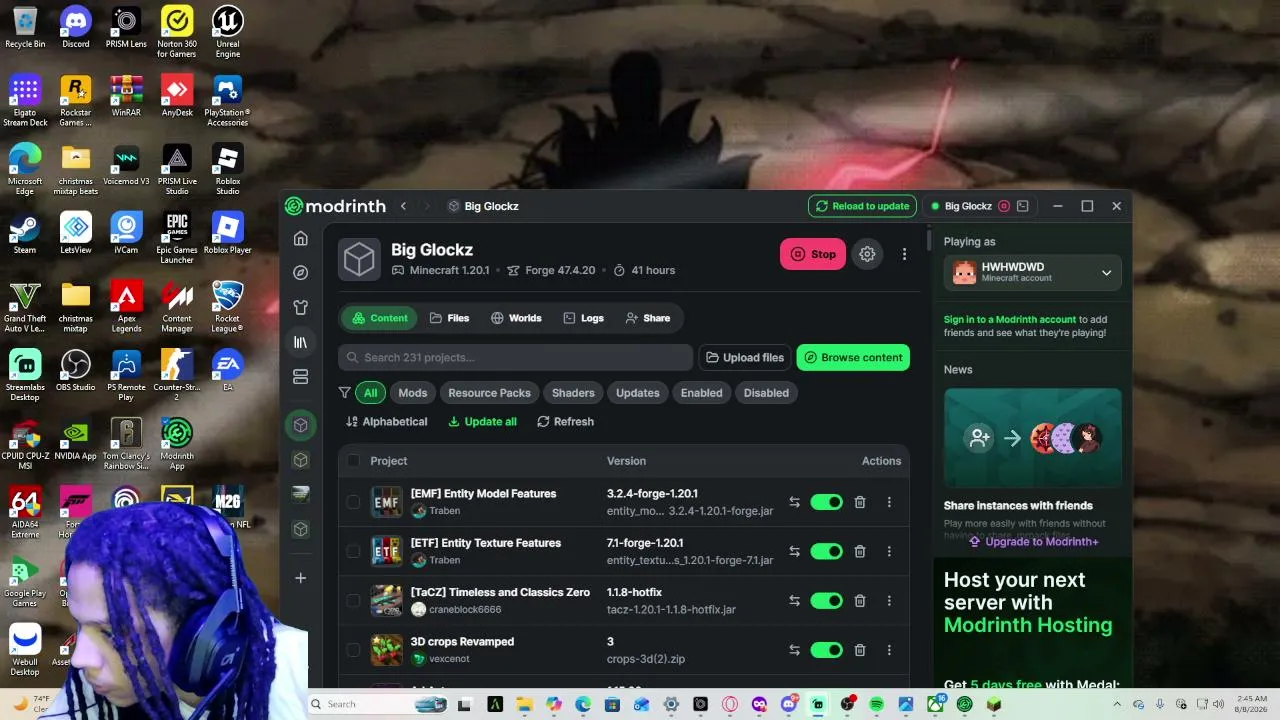1280x720 pixels.
Task: Open Spotify from the taskbar
Action: click(877, 704)
